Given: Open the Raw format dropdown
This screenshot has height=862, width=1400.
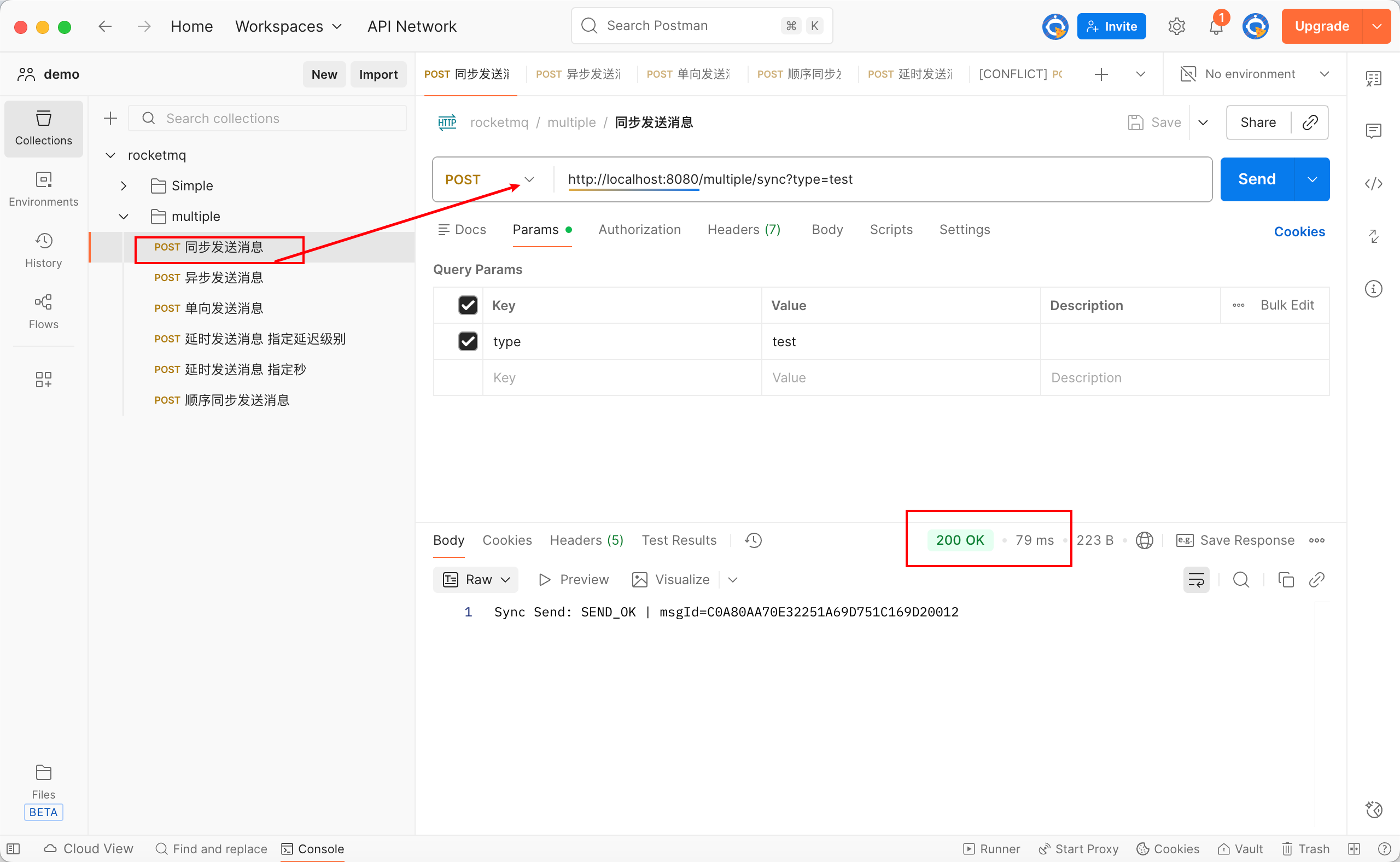Looking at the screenshot, I should pyautogui.click(x=476, y=580).
